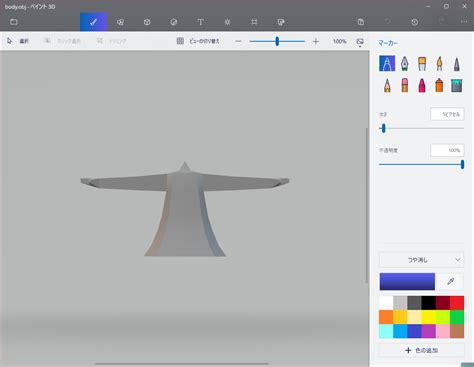
Task: Open the Stickers tab
Action: (173, 22)
